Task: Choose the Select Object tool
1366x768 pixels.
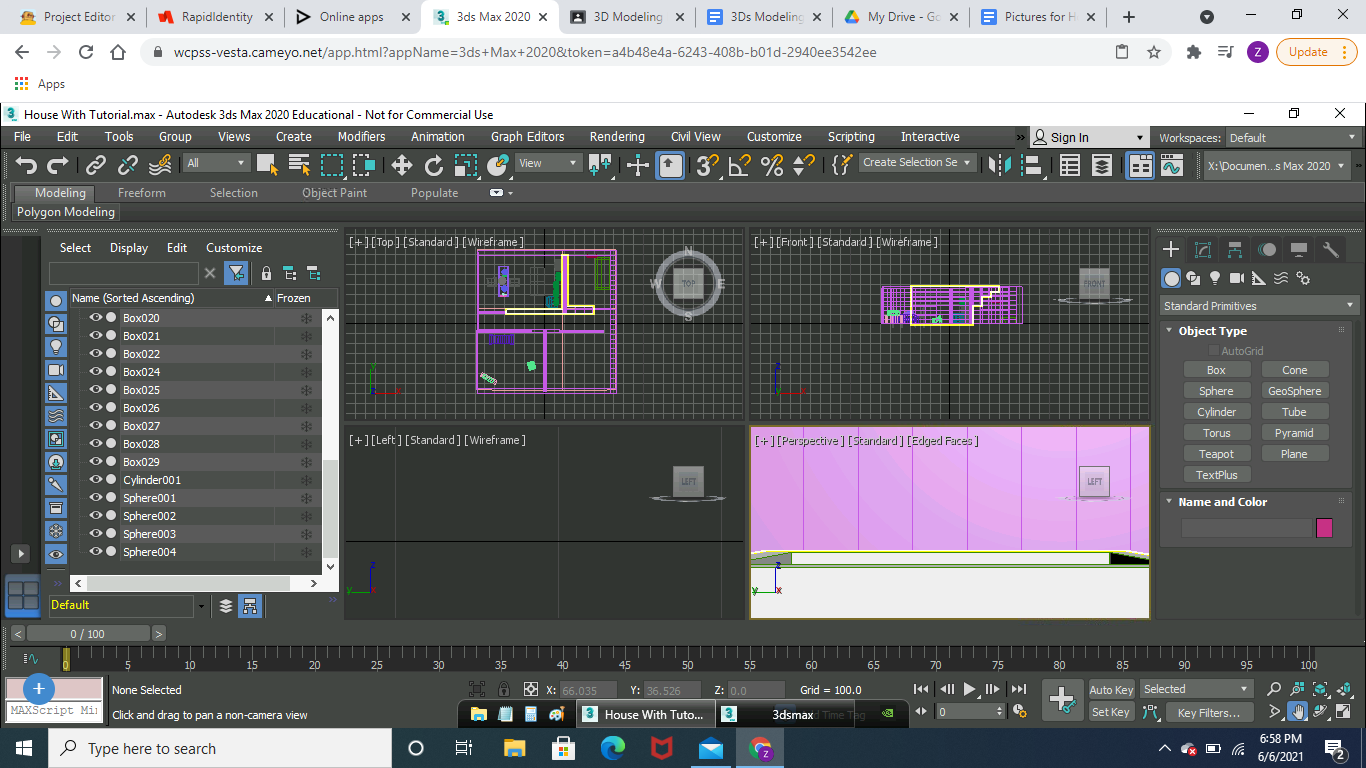Action: coord(268,165)
